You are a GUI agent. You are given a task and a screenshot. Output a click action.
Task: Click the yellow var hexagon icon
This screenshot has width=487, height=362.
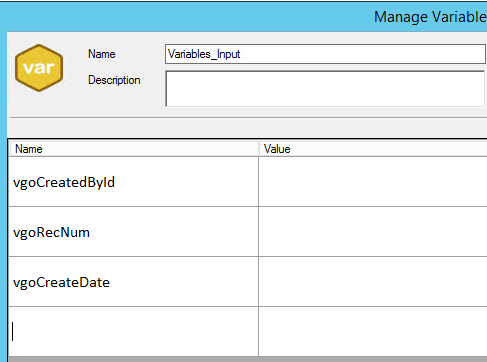point(39,68)
